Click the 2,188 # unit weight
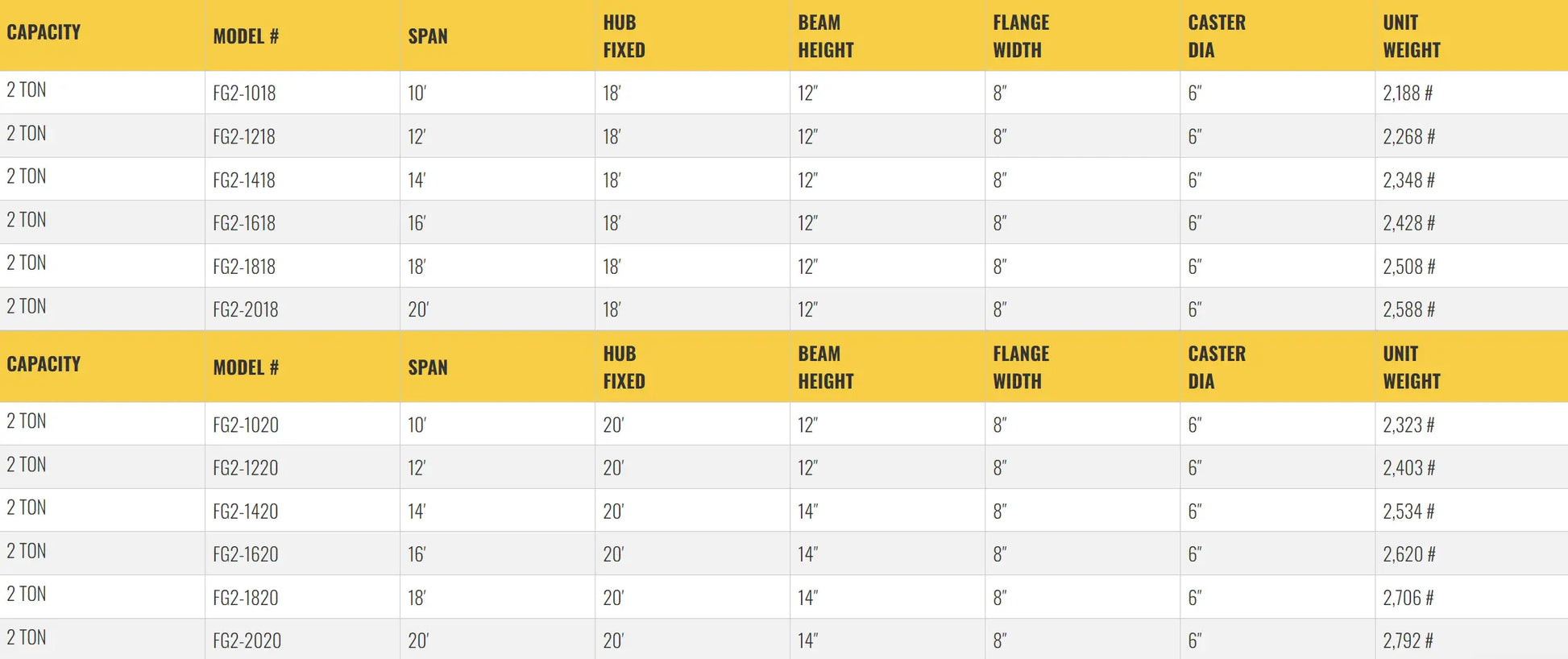 pyautogui.click(x=1408, y=93)
